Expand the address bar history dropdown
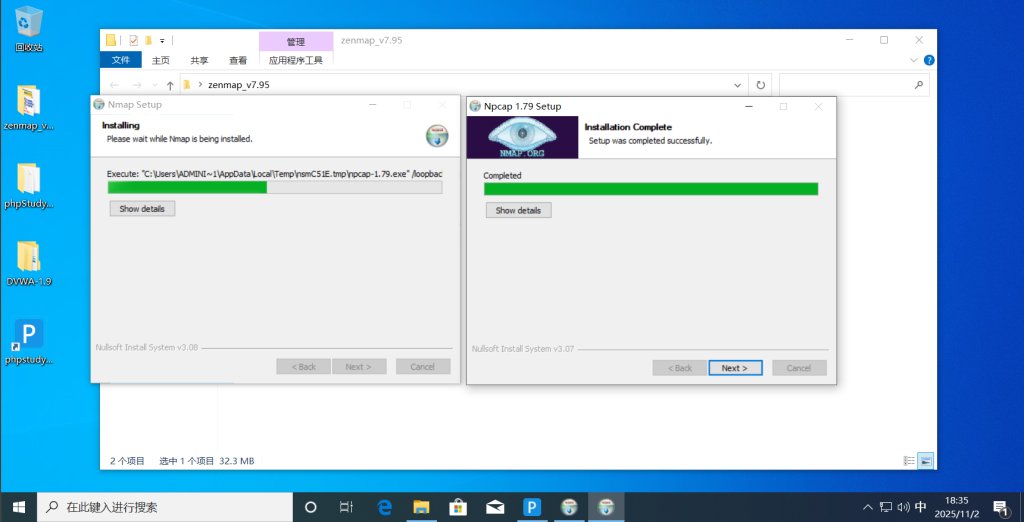Viewport: 1024px width, 522px height. coord(738,86)
